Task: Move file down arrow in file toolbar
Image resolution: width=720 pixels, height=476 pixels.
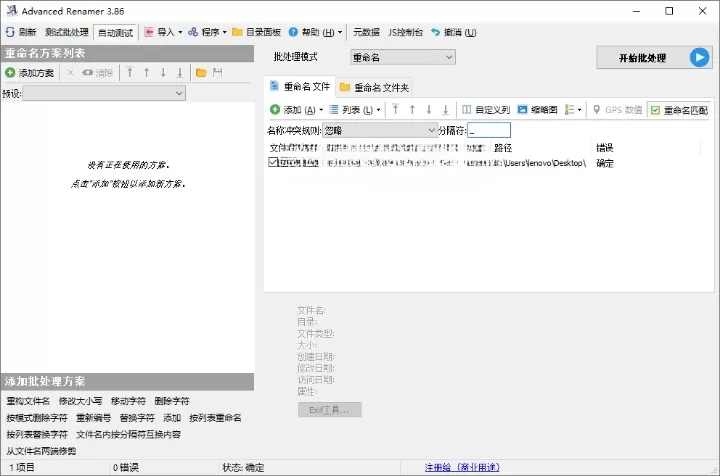Action: (428, 109)
